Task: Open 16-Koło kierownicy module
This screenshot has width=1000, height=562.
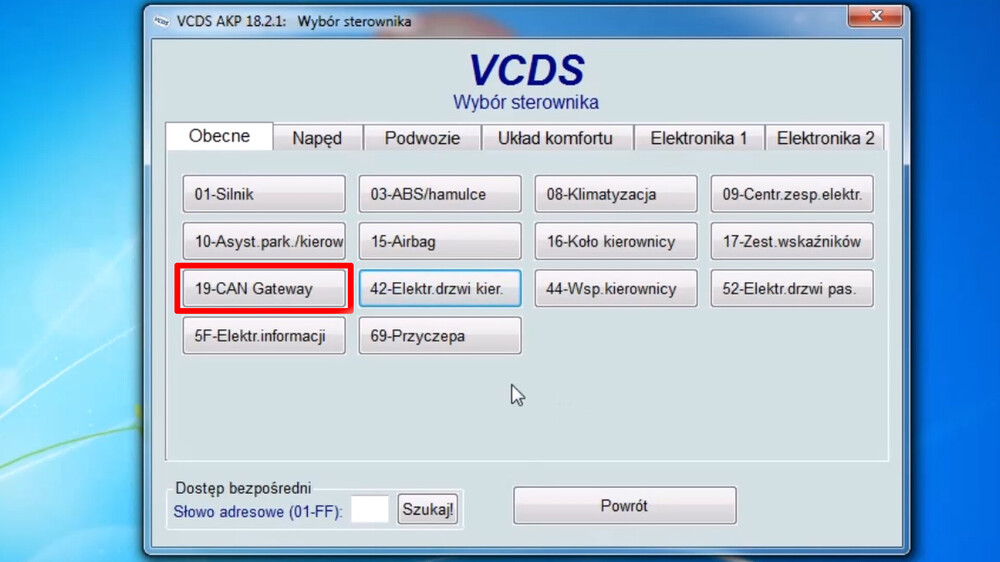Action: pyautogui.click(x=615, y=241)
